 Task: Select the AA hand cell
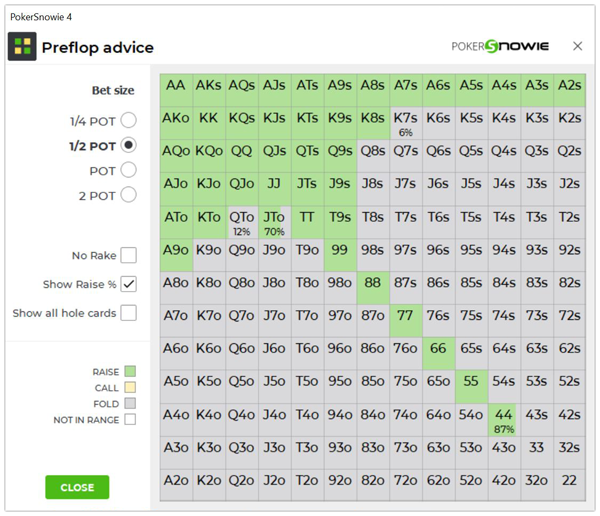(x=176, y=87)
